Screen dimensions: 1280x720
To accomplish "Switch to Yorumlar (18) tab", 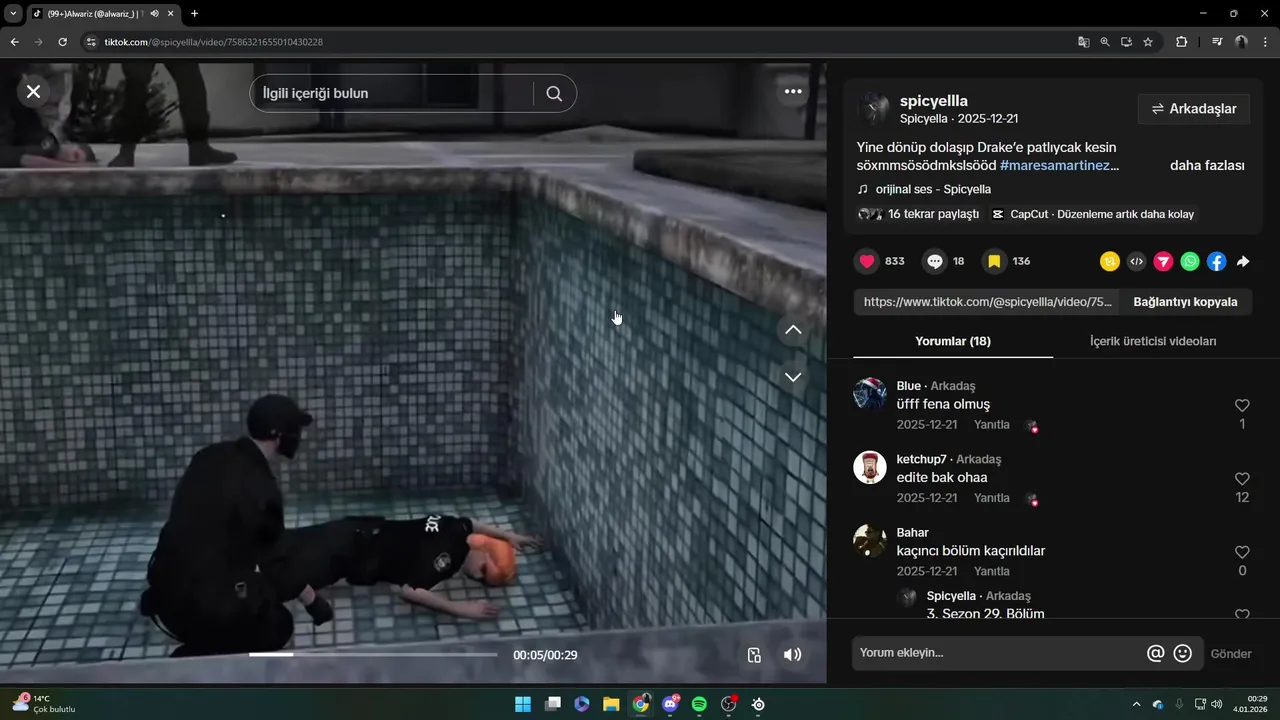I will click(x=953, y=341).
